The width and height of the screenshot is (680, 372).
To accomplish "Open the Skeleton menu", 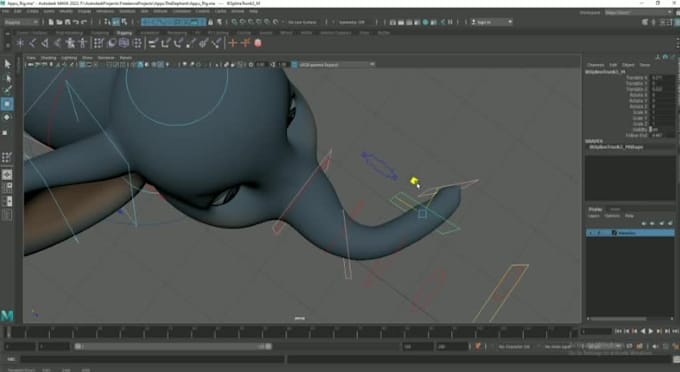I will tap(127, 11).
